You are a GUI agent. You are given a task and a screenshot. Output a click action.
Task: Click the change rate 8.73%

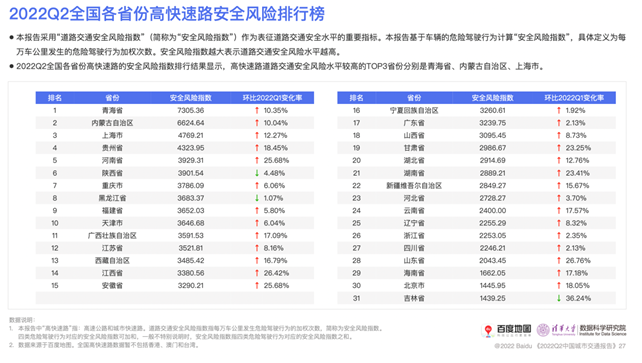click(576, 135)
